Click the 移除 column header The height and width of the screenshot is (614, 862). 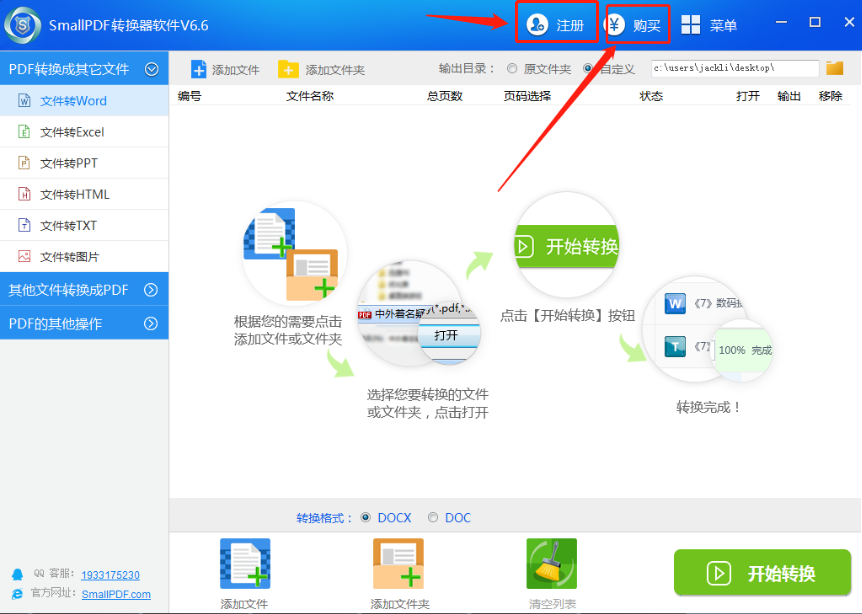coord(831,96)
